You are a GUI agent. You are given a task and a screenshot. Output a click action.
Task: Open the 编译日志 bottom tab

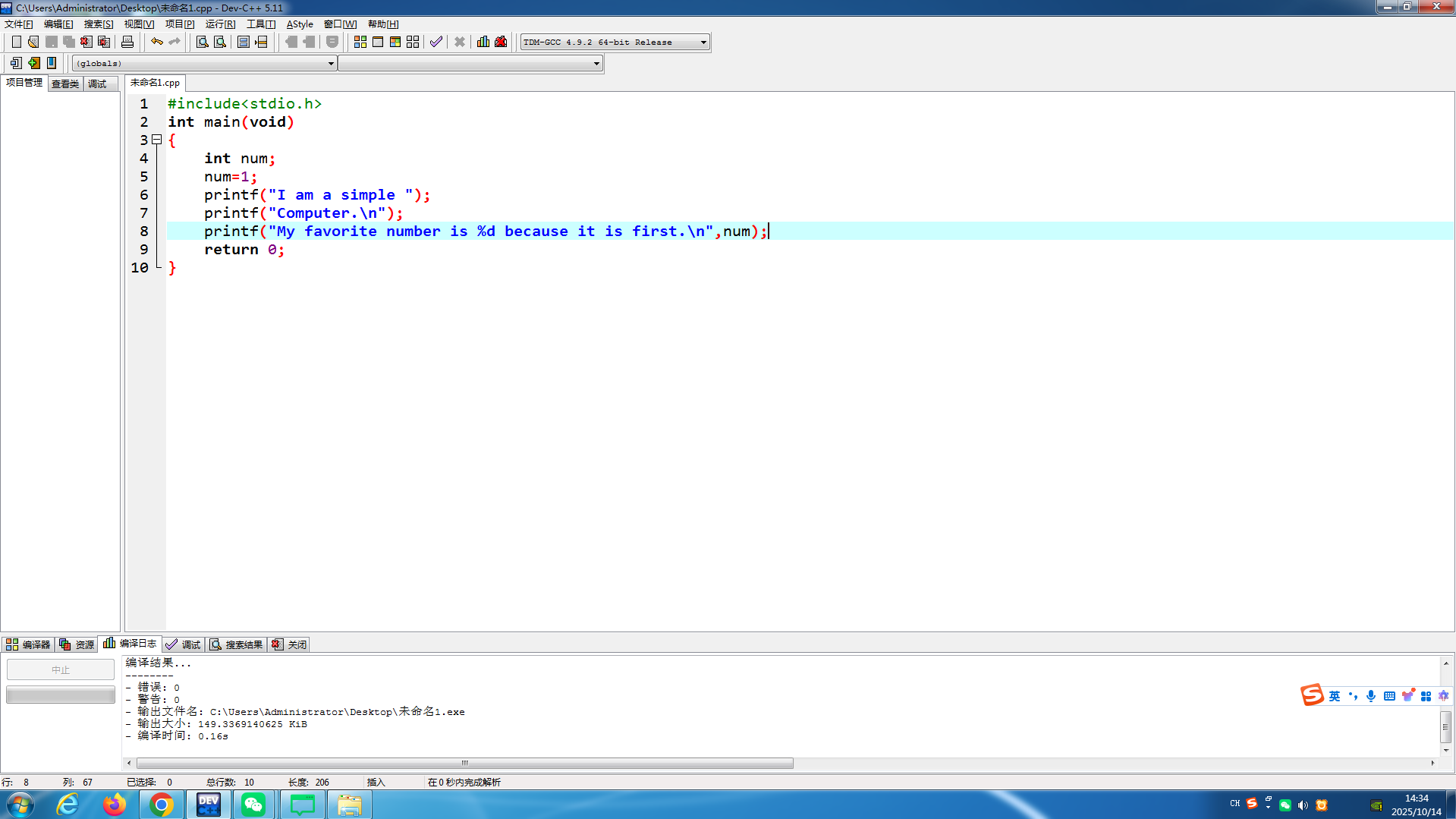(x=130, y=643)
